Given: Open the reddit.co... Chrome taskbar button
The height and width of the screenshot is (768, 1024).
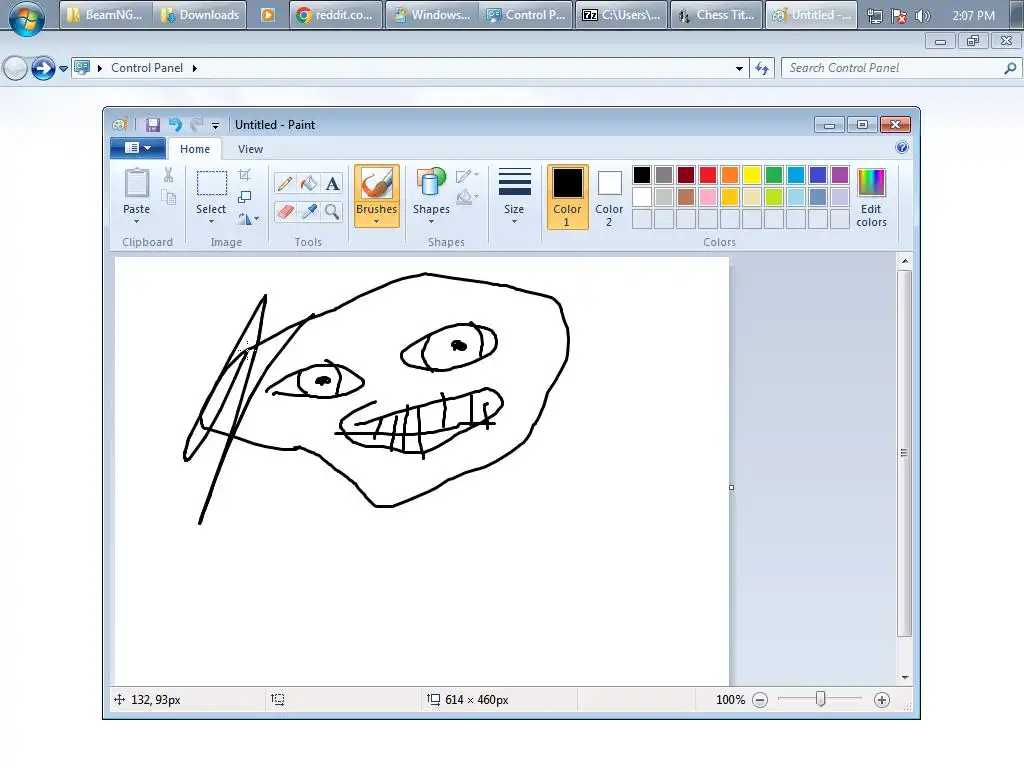Looking at the screenshot, I should (x=335, y=15).
